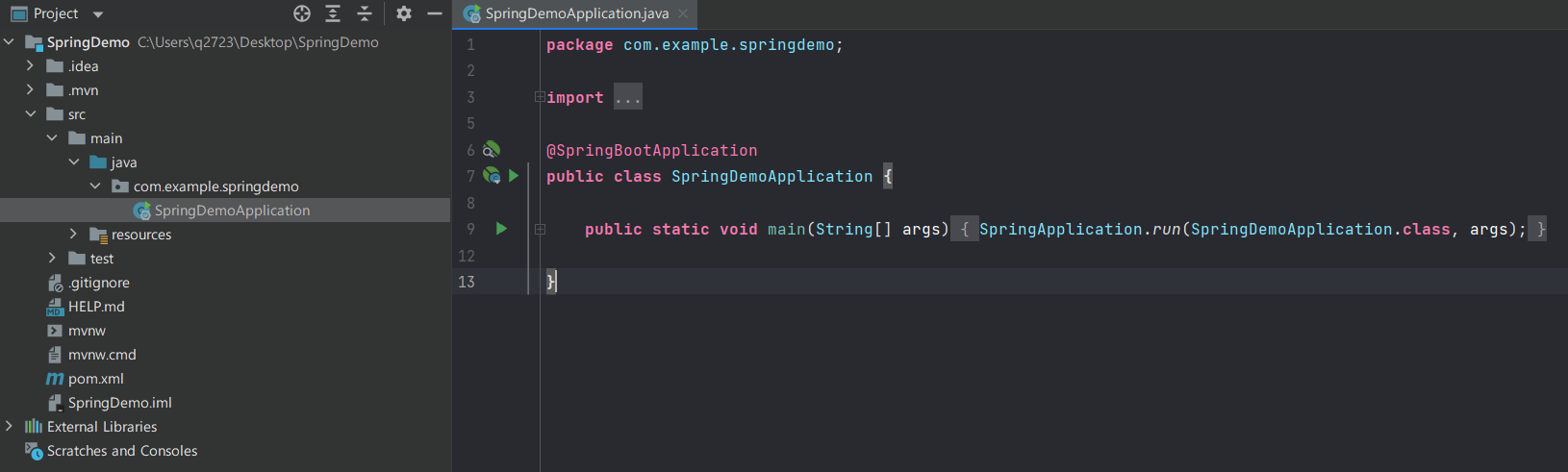Select the SpringDemoApplication.java editor tab
This screenshot has width=1568, height=472.
pyautogui.click(x=568, y=13)
